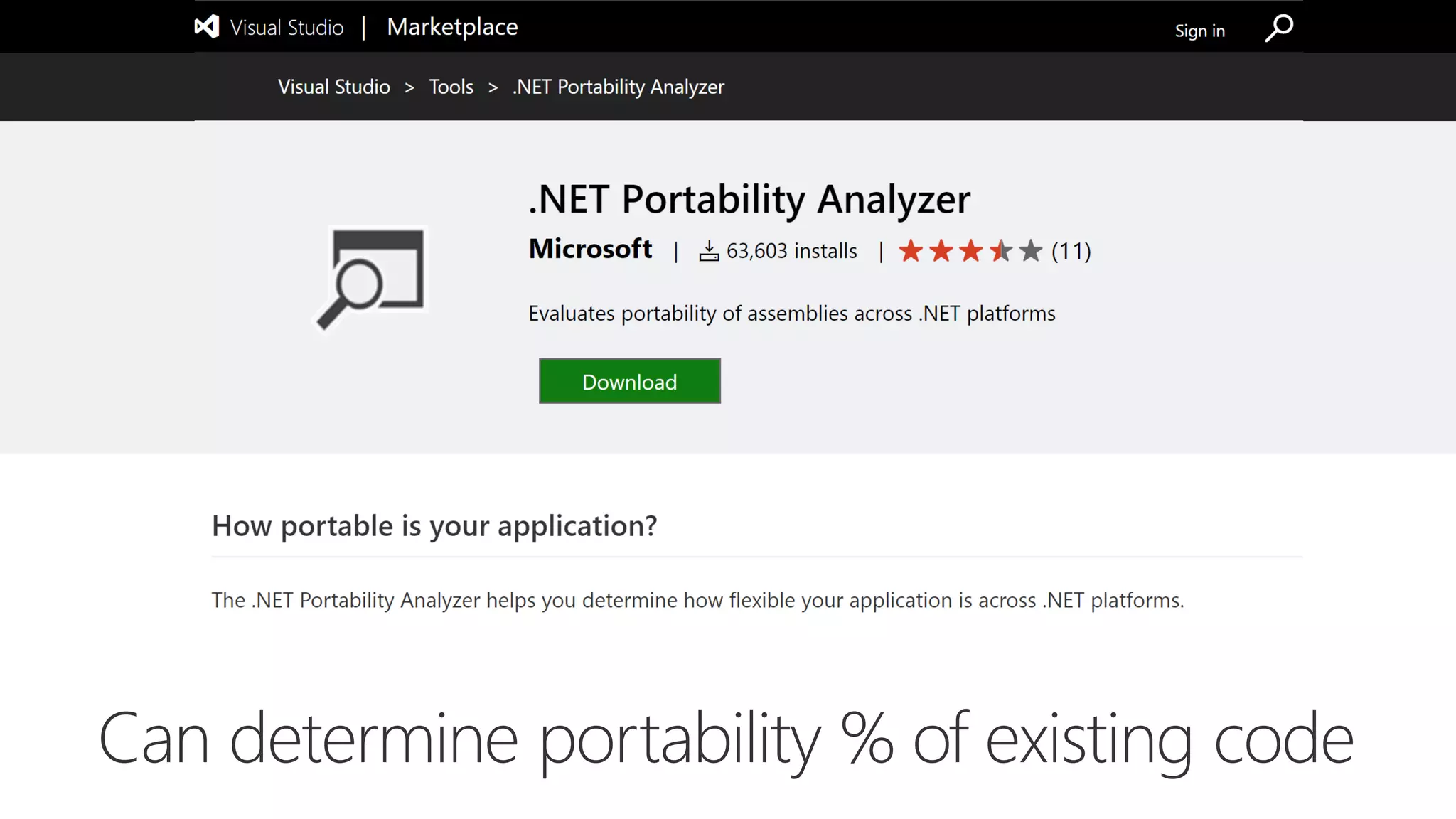Screen dimensions: 1456x819
Task: Click Visual Studio text in header
Action: coord(287,28)
